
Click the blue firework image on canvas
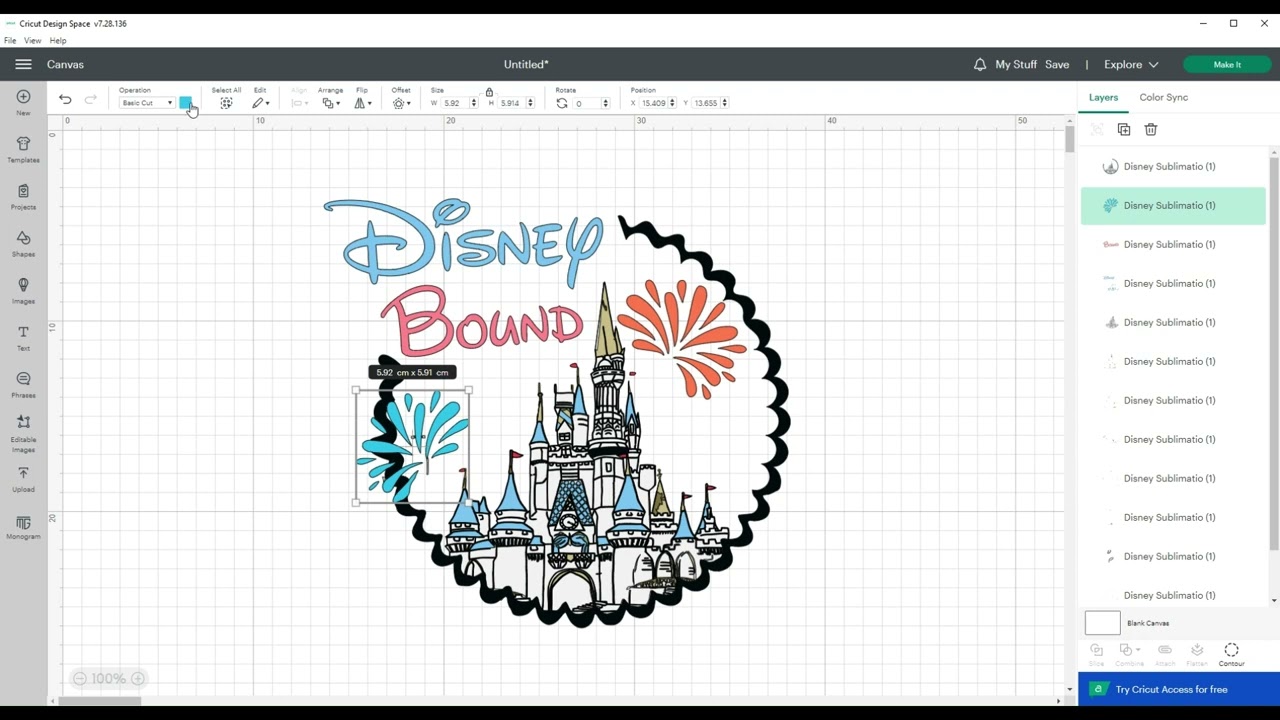point(412,446)
